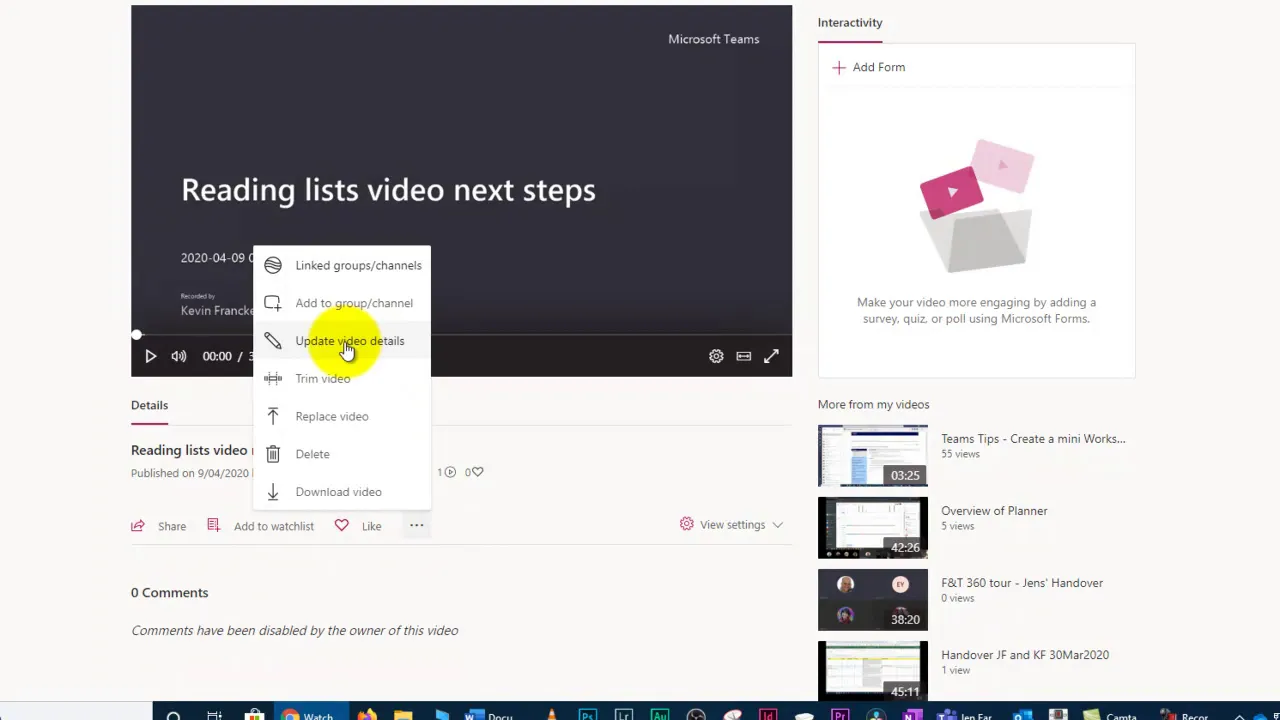The width and height of the screenshot is (1280, 720).
Task: Click Add Form
Action: 868,67
